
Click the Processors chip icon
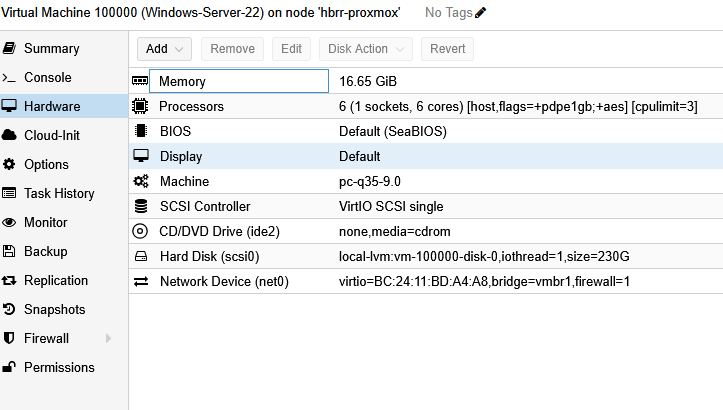point(140,106)
